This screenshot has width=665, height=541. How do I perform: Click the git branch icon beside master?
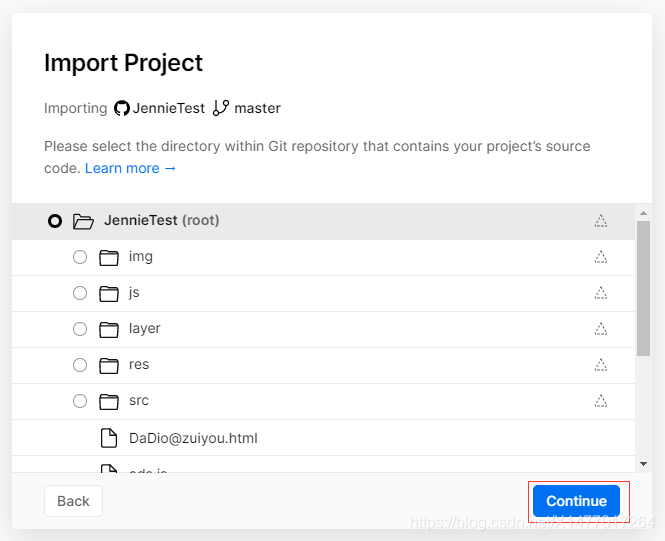click(221, 108)
